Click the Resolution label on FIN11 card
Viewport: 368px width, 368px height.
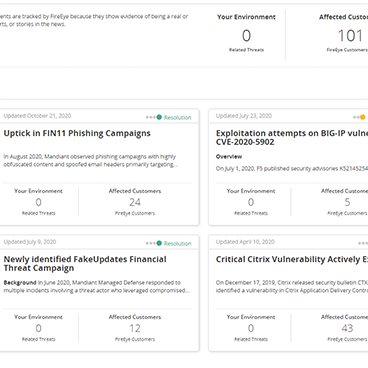click(x=178, y=117)
